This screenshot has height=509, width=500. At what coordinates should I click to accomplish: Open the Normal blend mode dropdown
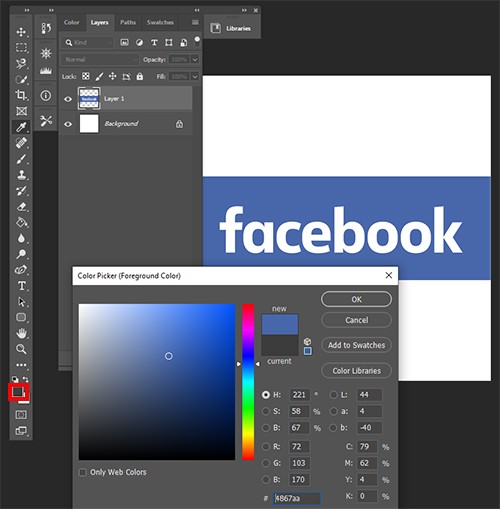pyautogui.click(x=99, y=60)
